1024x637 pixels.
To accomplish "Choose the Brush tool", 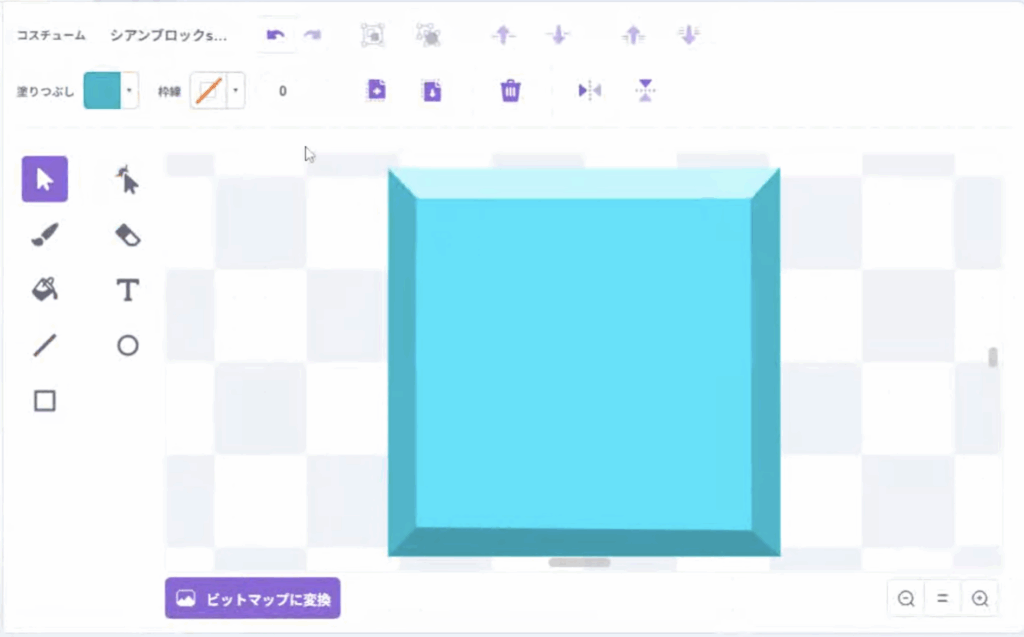I will [x=45, y=235].
